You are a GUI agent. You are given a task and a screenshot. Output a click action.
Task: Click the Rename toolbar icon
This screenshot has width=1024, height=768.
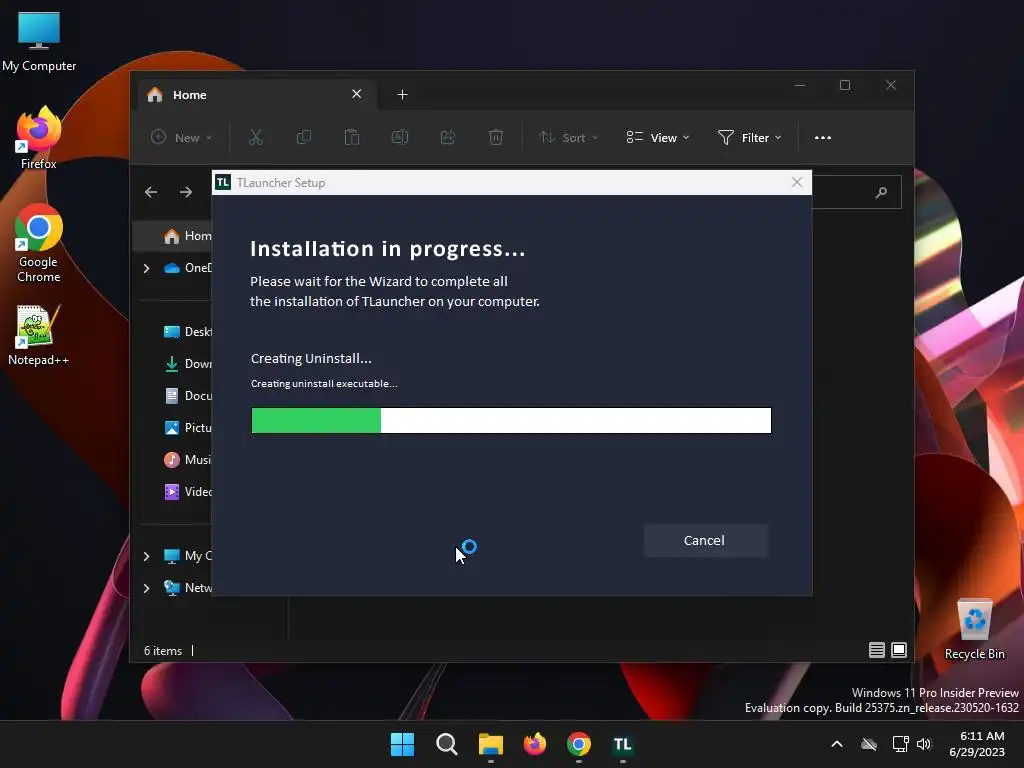tap(400, 137)
